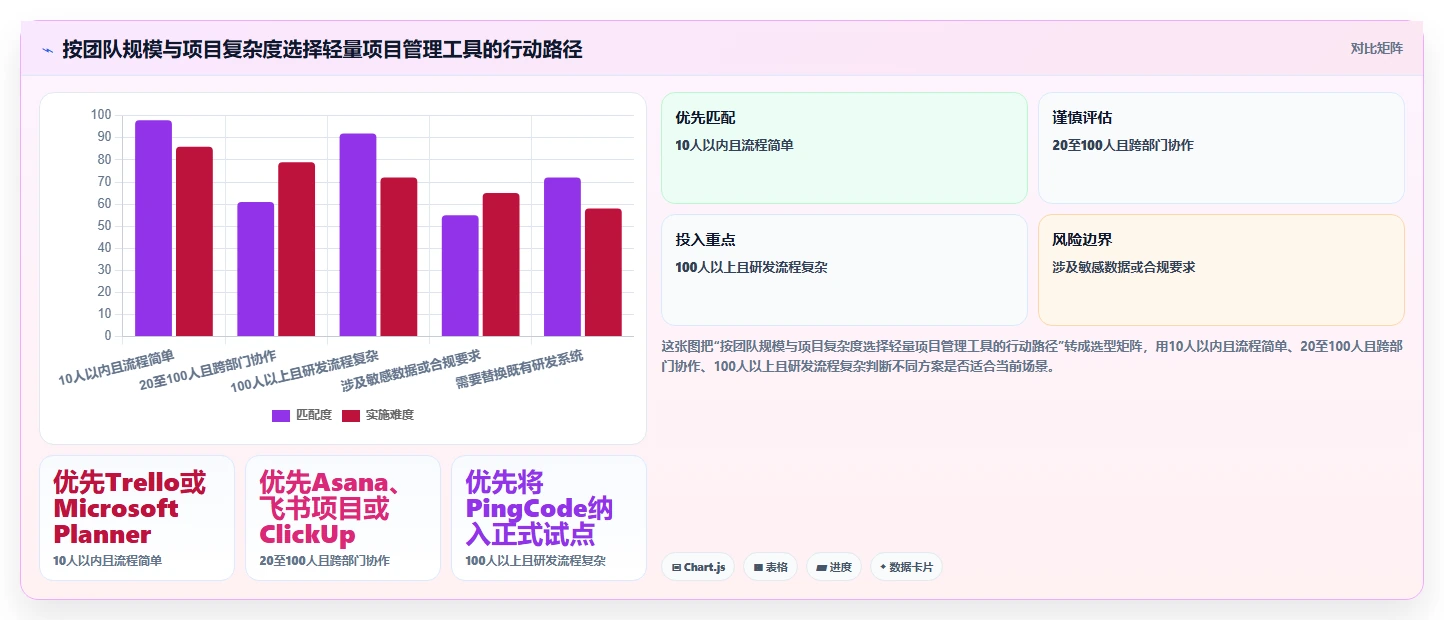Click red 实施难度 bar for 涉及敏感数据或合规要求
Image resolution: width=1444 pixels, height=620 pixels.
point(501,264)
